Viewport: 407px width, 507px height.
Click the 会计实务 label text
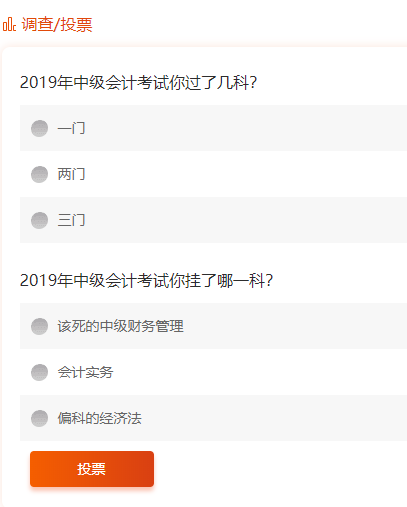tap(85, 372)
